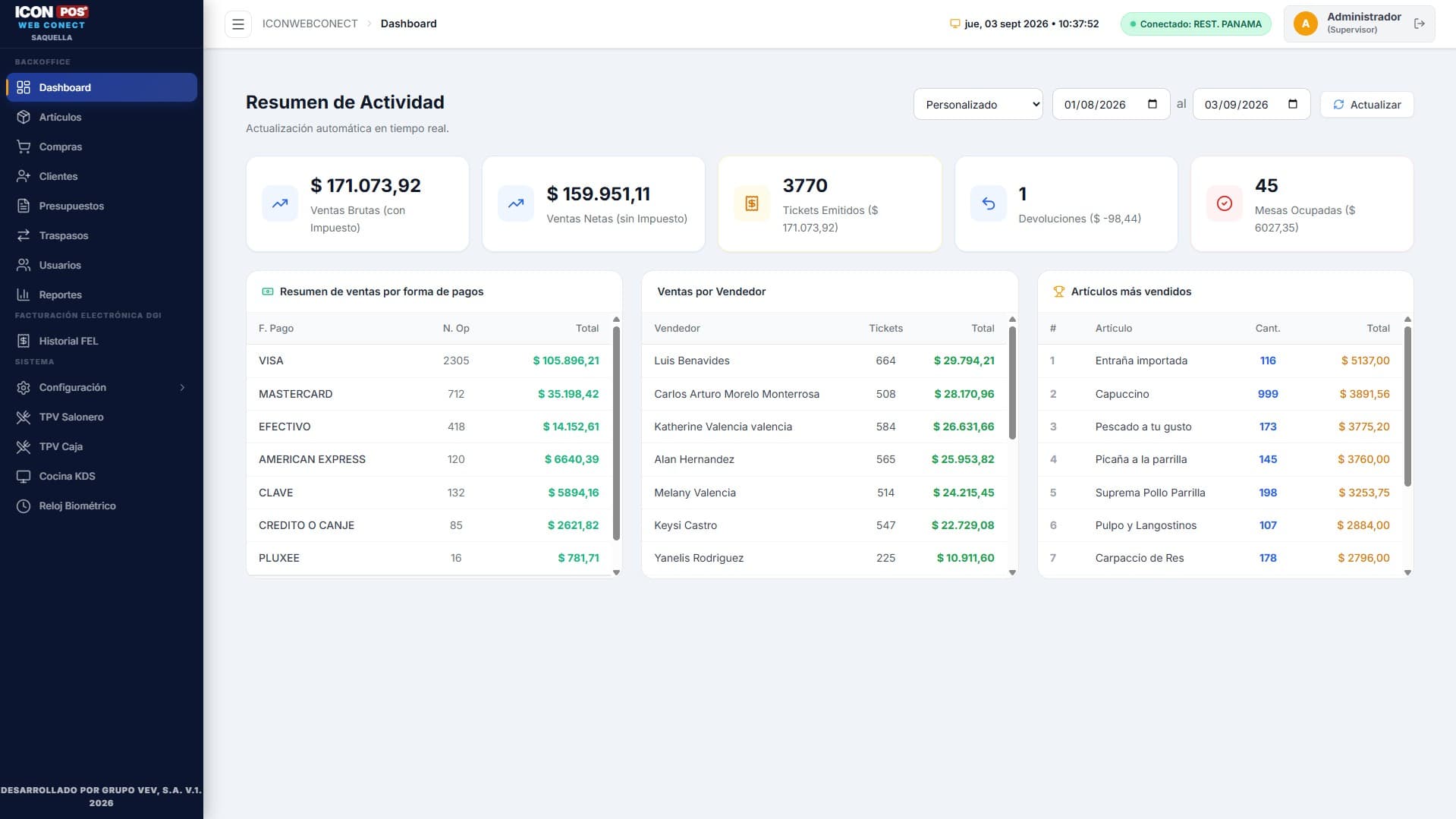
Task: Open the Mesas Ocupadas 45 card
Action: point(1301,203)
